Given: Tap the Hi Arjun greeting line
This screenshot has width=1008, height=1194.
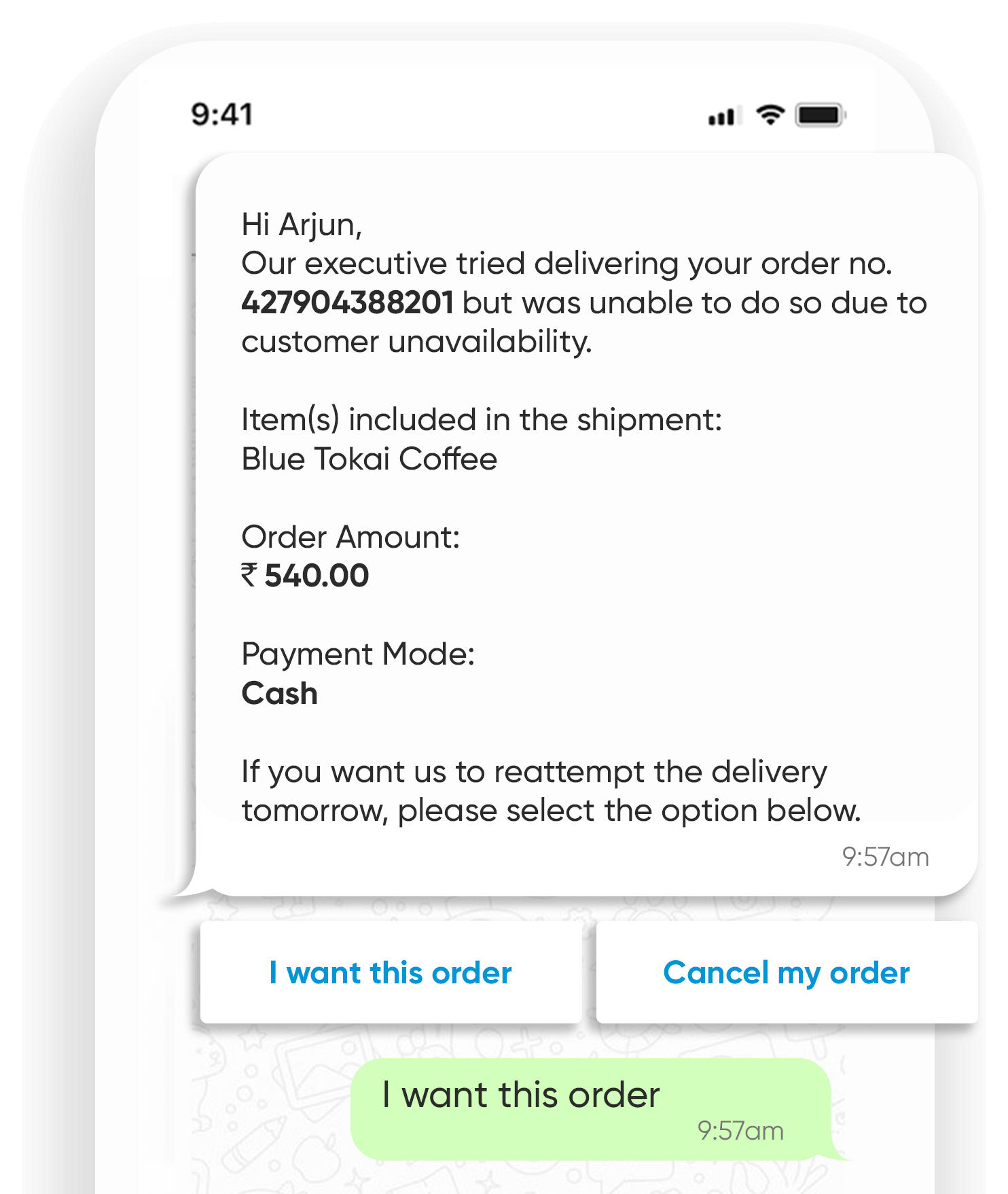Looking at the screenshot, I should (302, 225).
